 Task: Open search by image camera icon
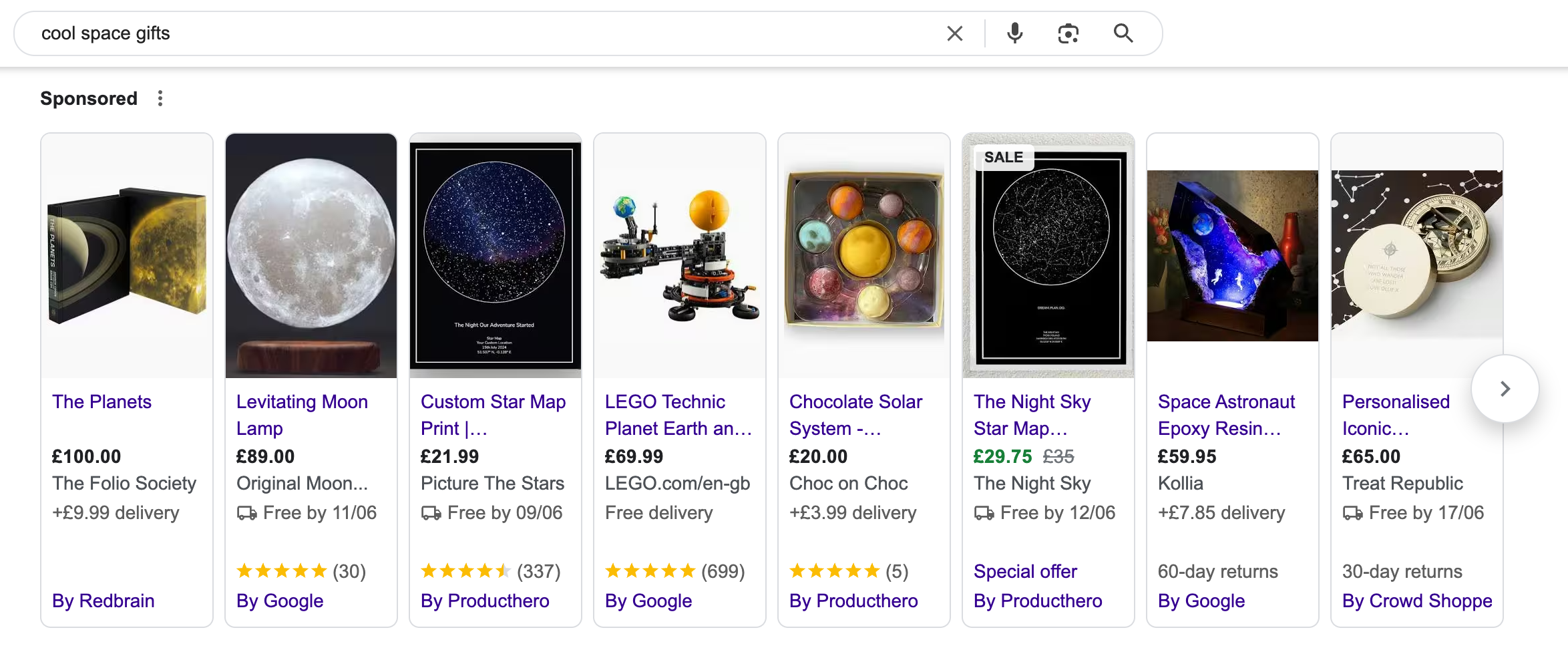pos(1068,33)
